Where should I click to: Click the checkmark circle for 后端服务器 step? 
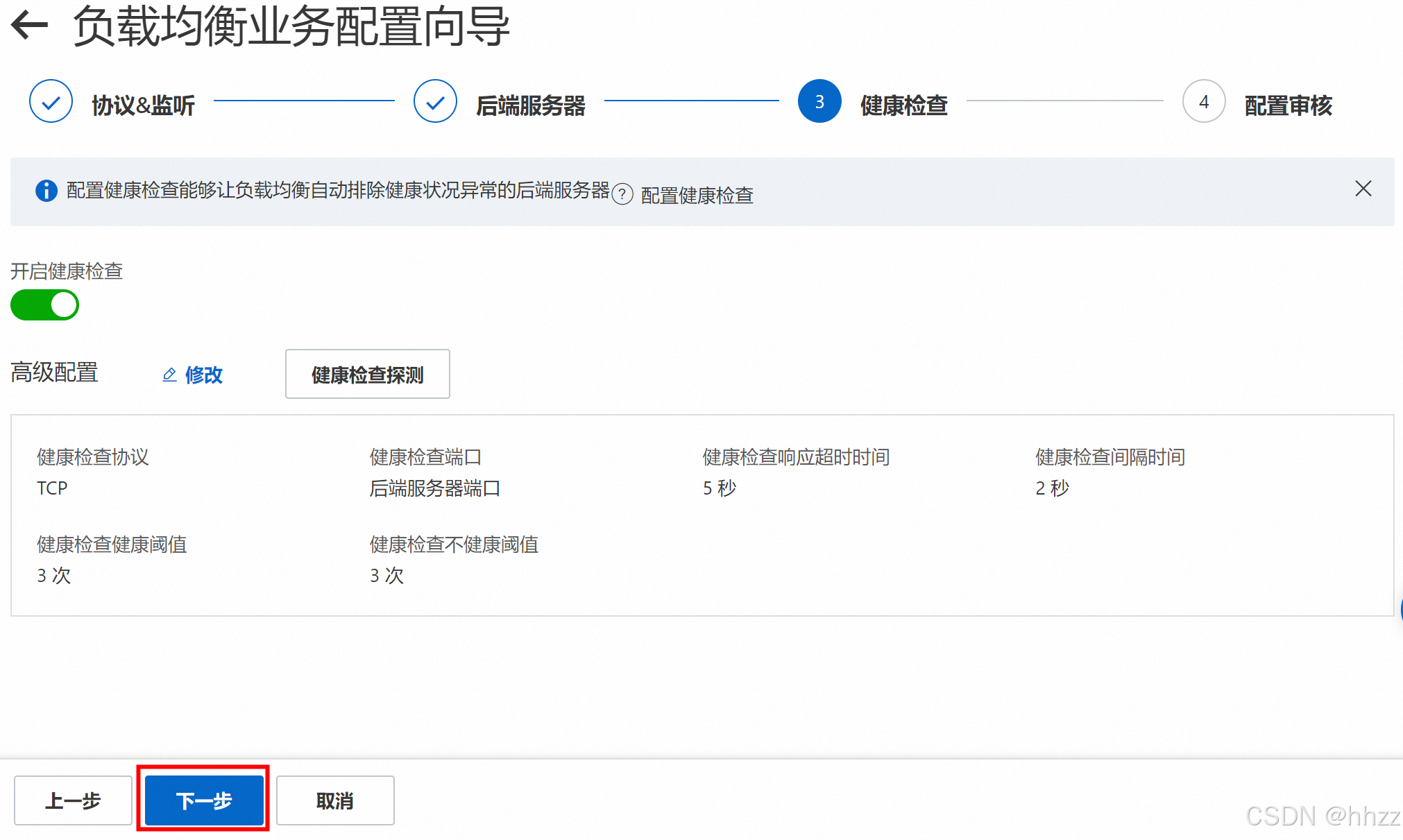435,101
